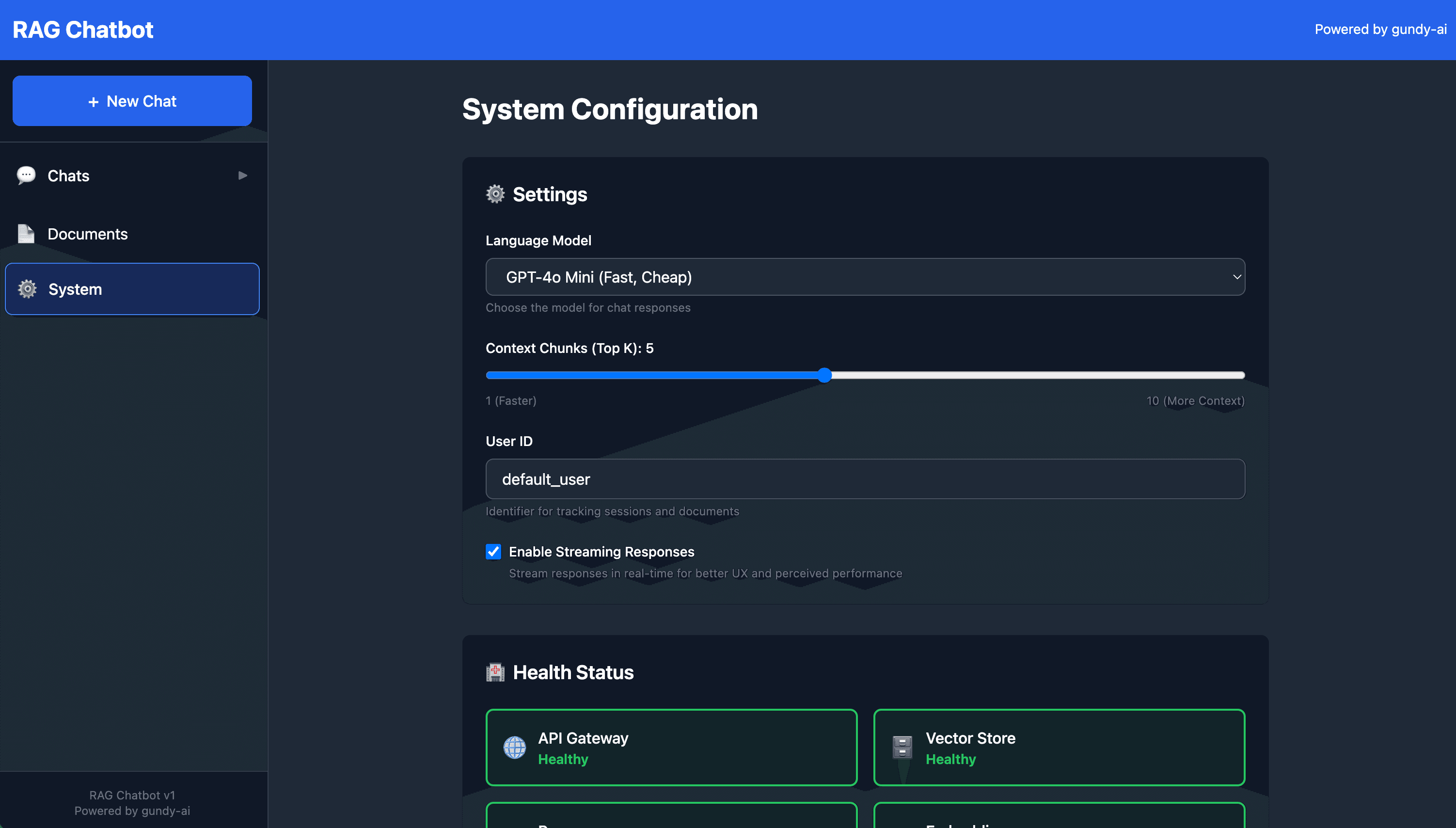Click the hospital icon beside Health Status
The height and width of the screenshot is (828, 1456).
[x=495, y=672]
